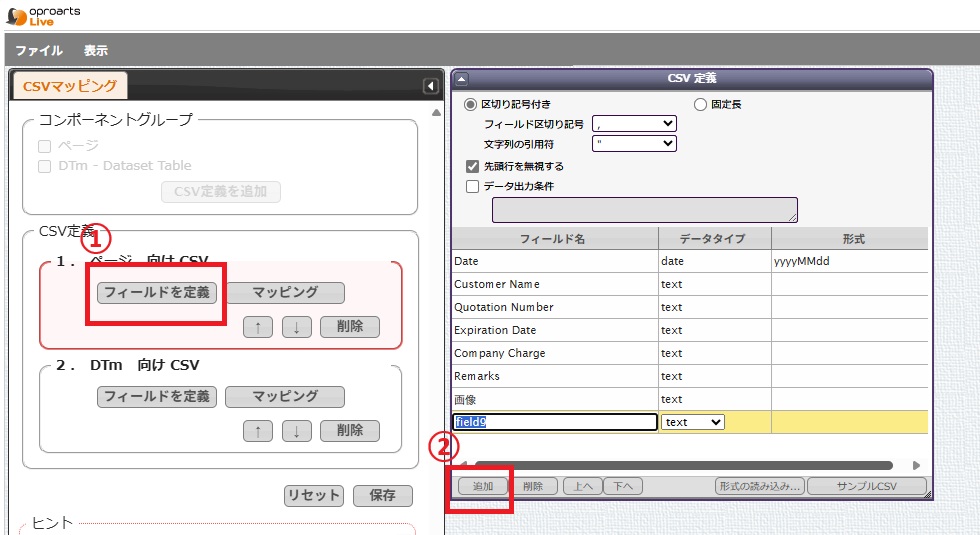Select the 固定長 radio option
The height and width of the screenshot is (535, 980).
[701, 104]
